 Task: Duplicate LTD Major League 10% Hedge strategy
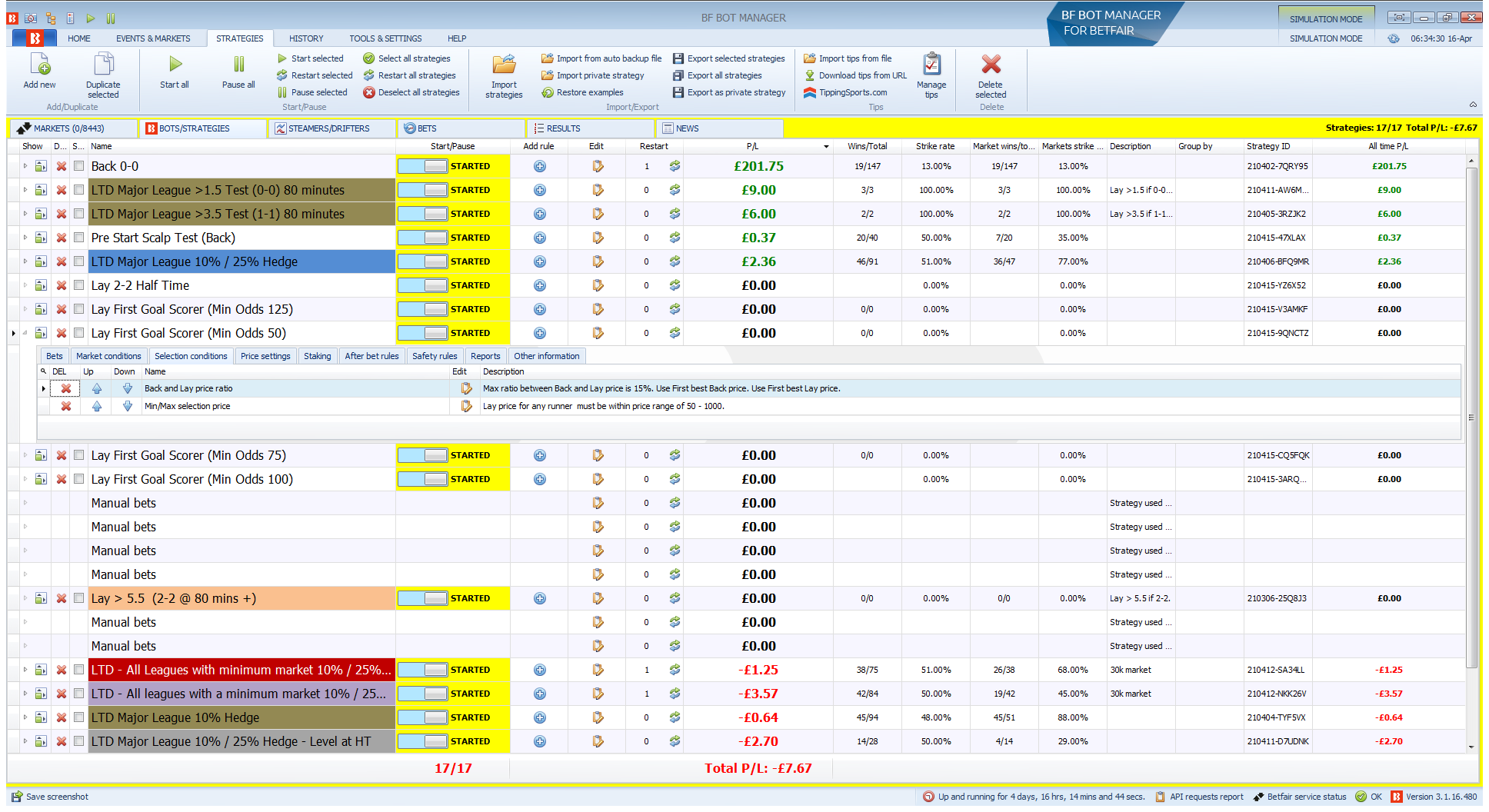(x=41, y=717)
